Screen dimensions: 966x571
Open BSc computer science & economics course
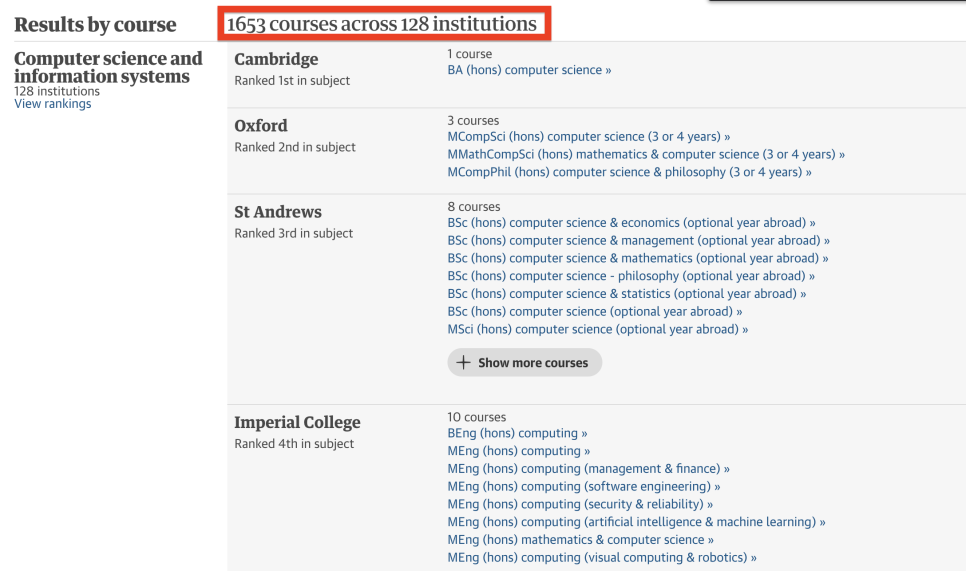631,223
